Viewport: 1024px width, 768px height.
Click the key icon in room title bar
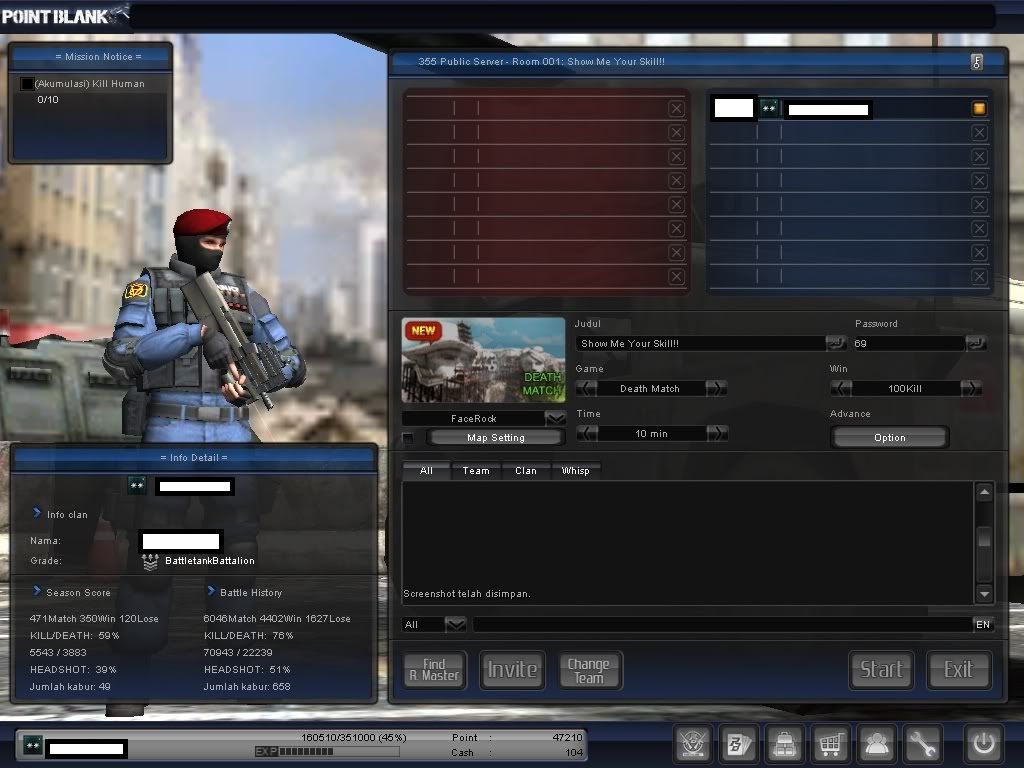[976, 62]
